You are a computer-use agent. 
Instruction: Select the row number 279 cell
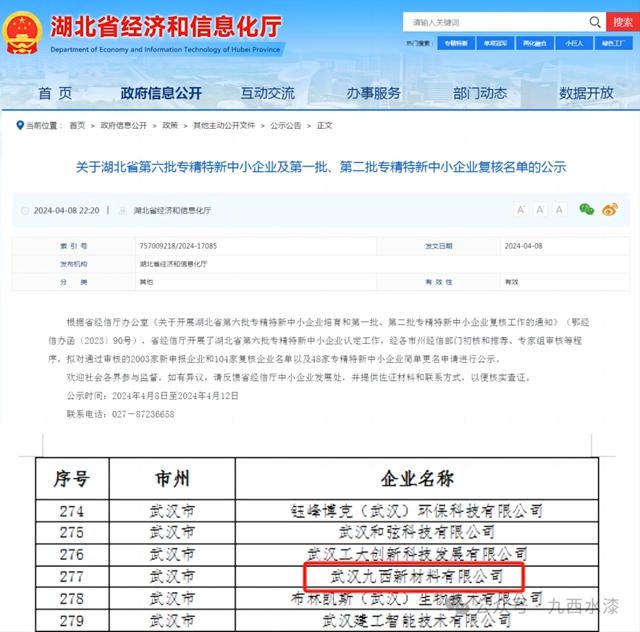click(x=72, y=621)
